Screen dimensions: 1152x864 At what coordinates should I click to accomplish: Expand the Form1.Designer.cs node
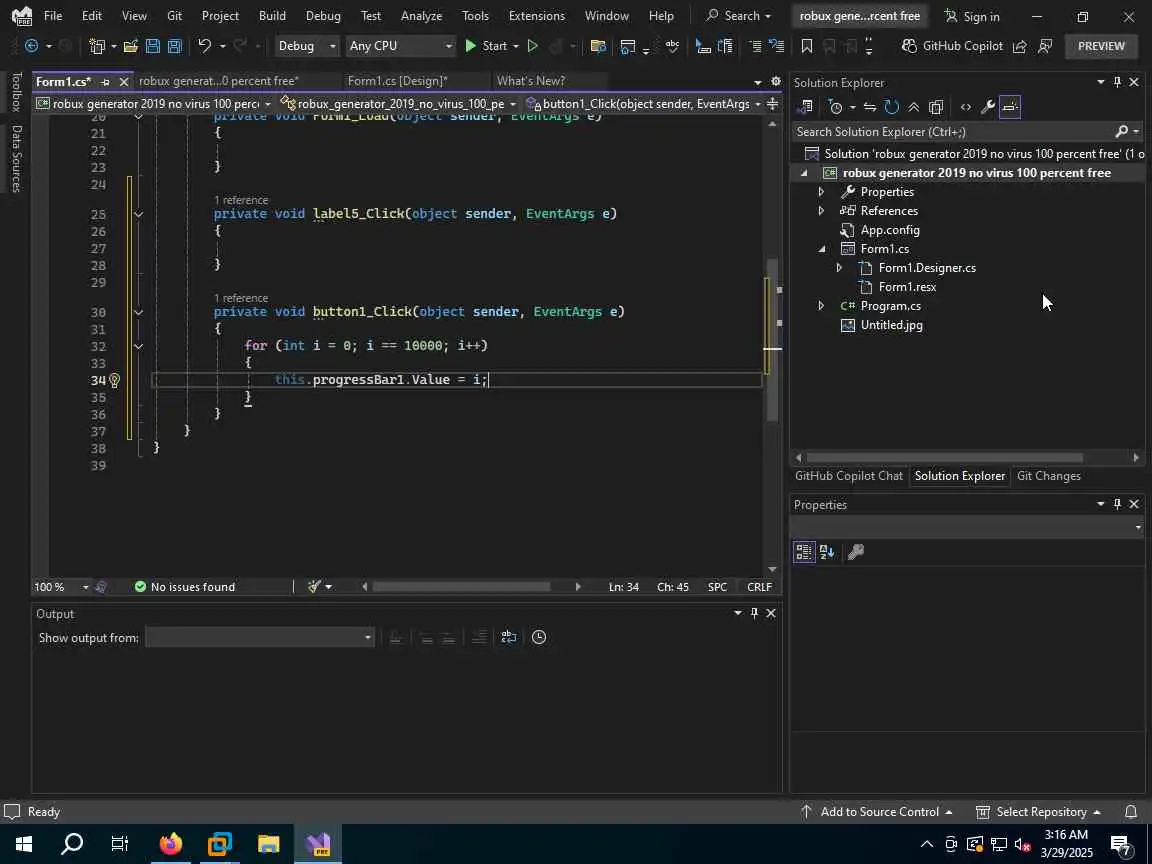839,268
